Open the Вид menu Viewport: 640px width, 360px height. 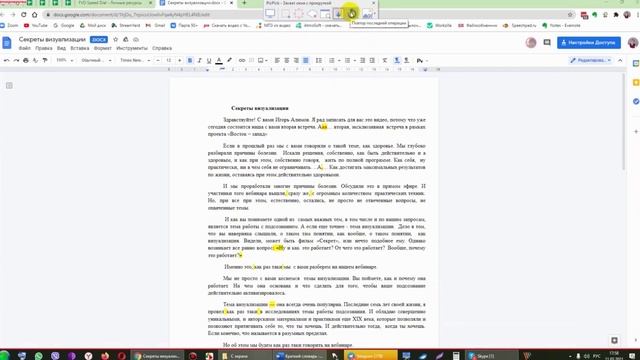pyautogui.click(x=61, y=48)
